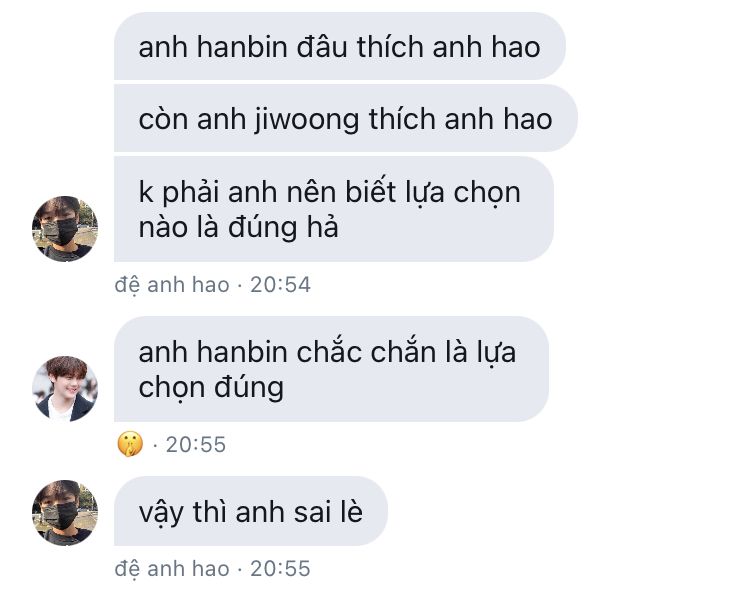Screen dimensions: 750x593
Task: Click "chọn đúng" in the smiling sender's message
Action: tap(211, 387)
